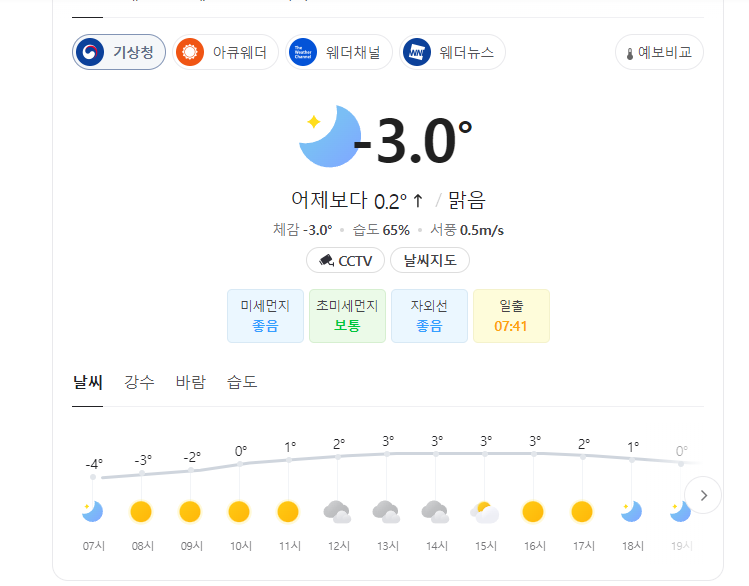Click the 웨더뉴스 logo icon

point(417,52)
